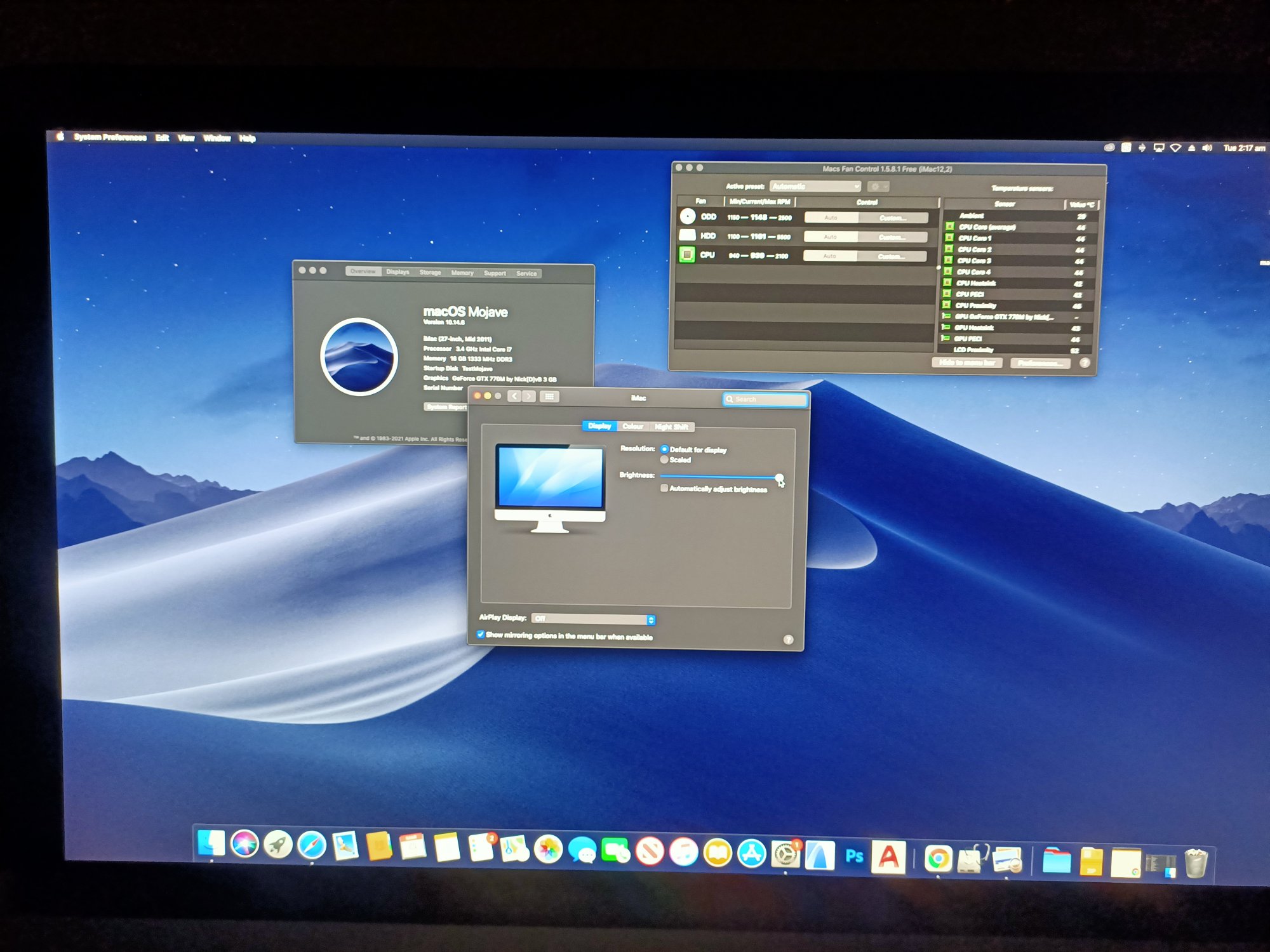Open the Storage tab in About This Mac
Viewport: 1270px width, 952px height.
point(430,272)
